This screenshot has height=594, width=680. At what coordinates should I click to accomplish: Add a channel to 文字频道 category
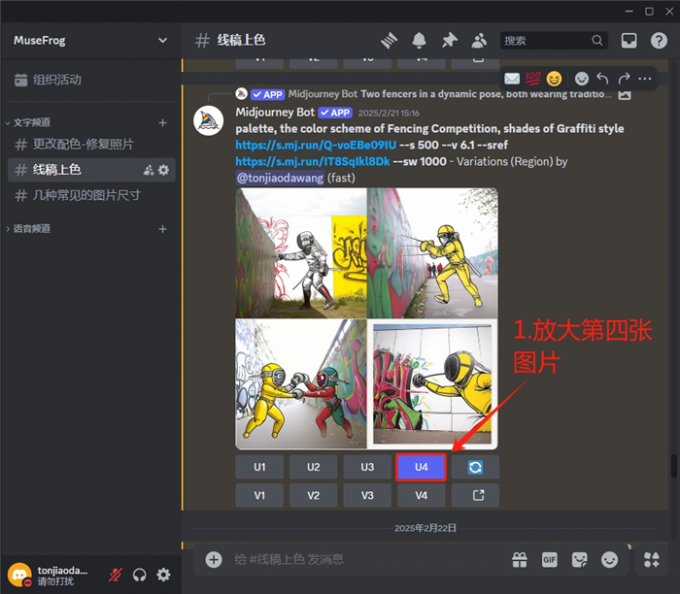(x=163, y=123)
